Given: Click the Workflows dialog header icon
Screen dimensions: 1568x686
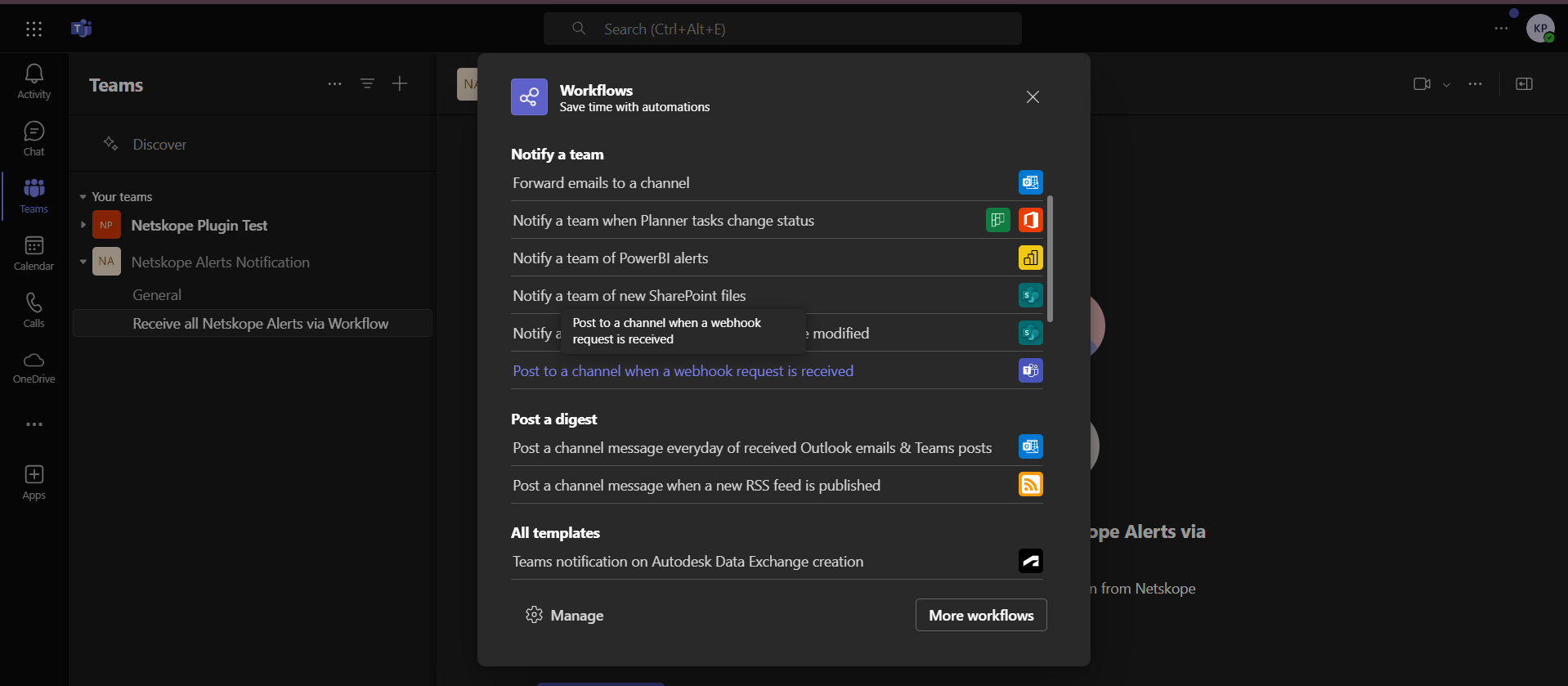Looking at the screenshot, I should click(529, 97).
